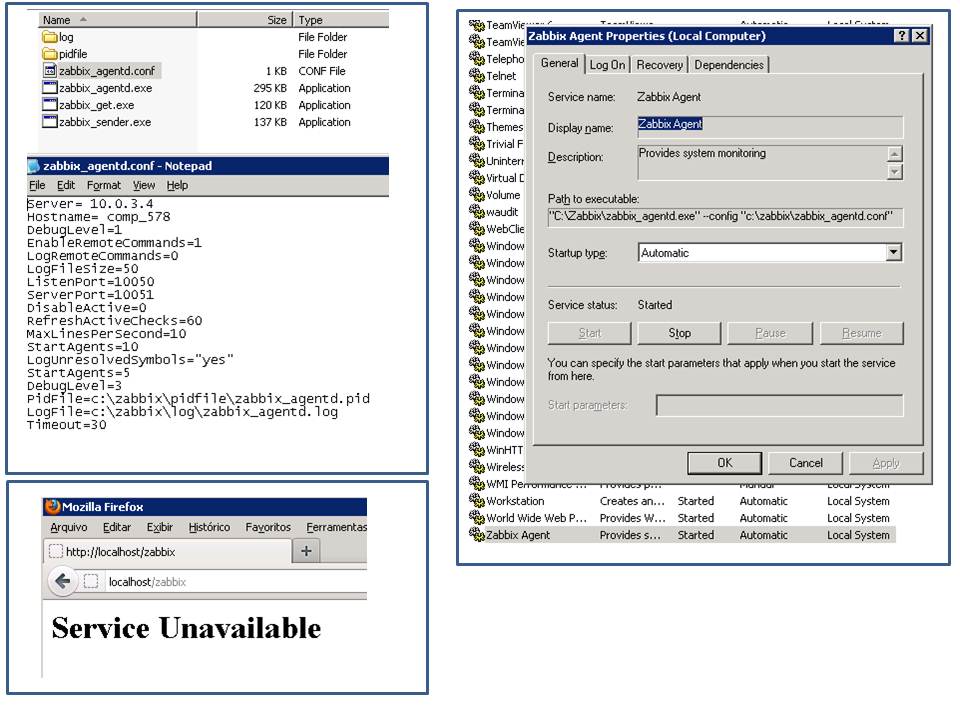Open Firefox Favoritos menu

[x=268, y=527]
